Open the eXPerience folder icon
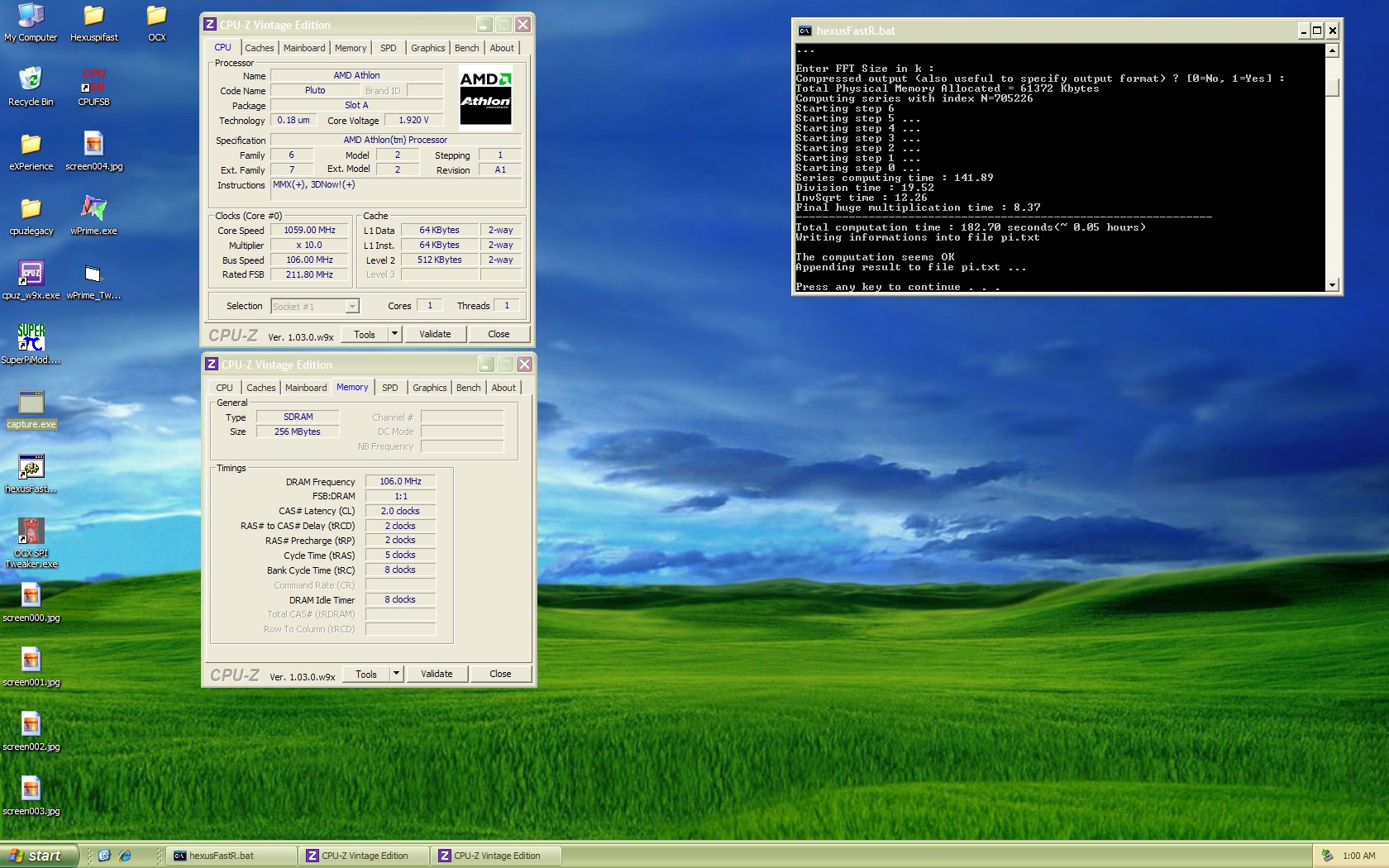Image resolution: width=1389 pixels, height=868 pixels. click(31, 152)
